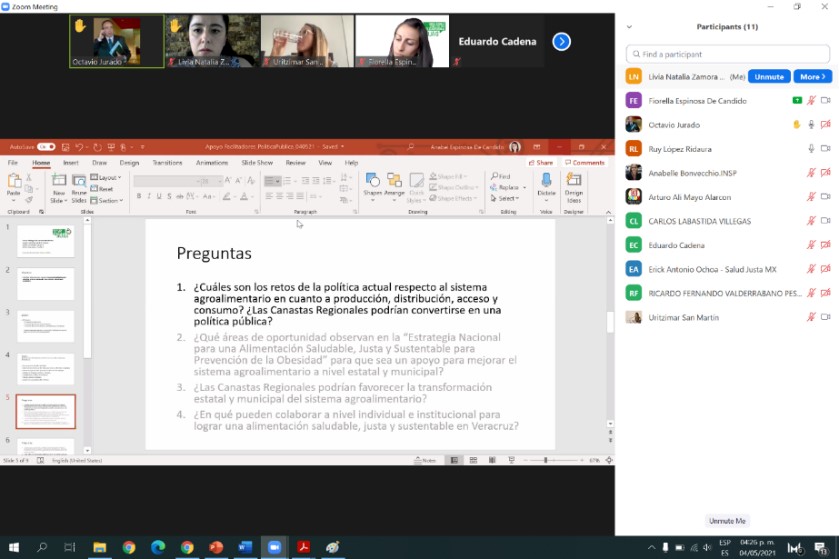Expand the Layout dropdown in Slides group
Screen dimensions: 839x559
[x=107, y=177]
